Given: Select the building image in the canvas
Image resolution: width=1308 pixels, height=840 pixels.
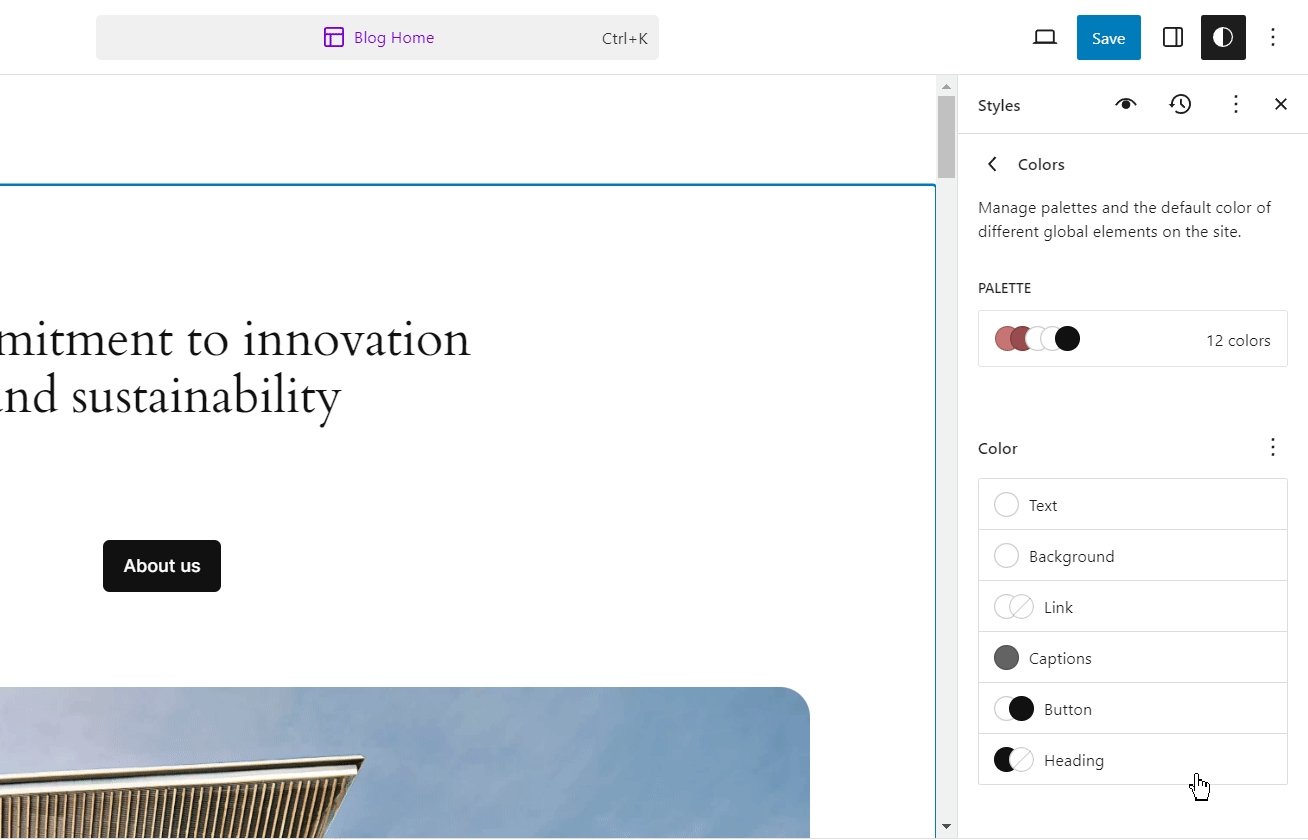Looking at the screenshot, I should click(404, 762).
